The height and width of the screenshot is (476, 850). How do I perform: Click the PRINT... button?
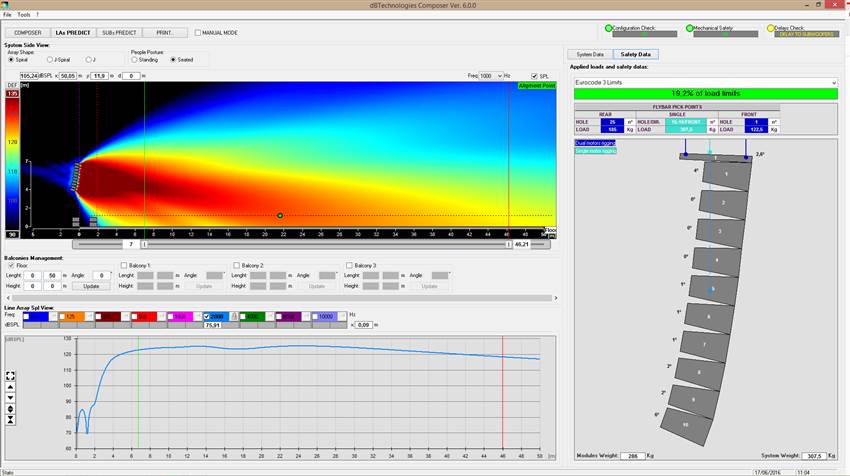[x=165, y=33]
